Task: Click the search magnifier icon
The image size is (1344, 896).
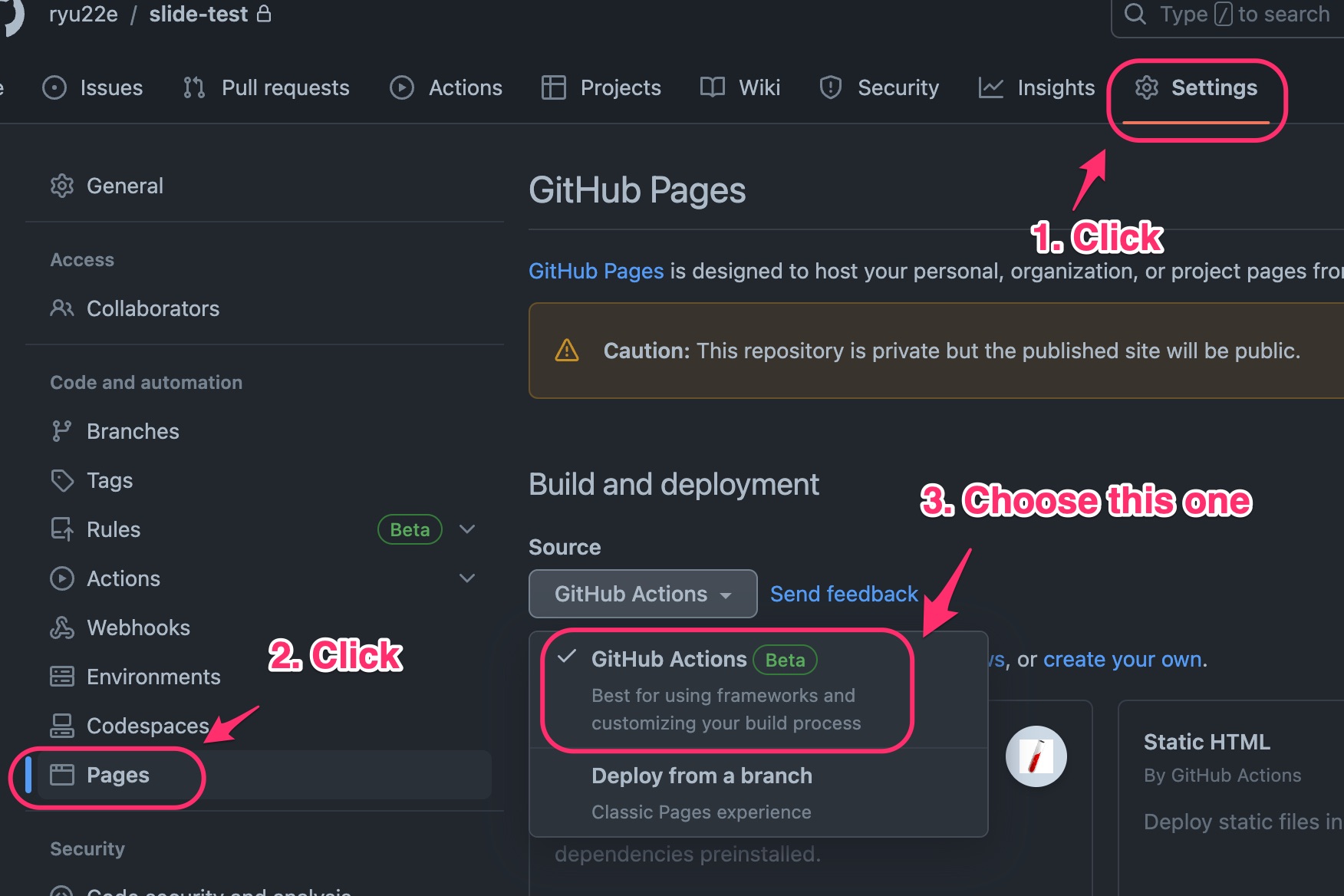Action: 1135,14
